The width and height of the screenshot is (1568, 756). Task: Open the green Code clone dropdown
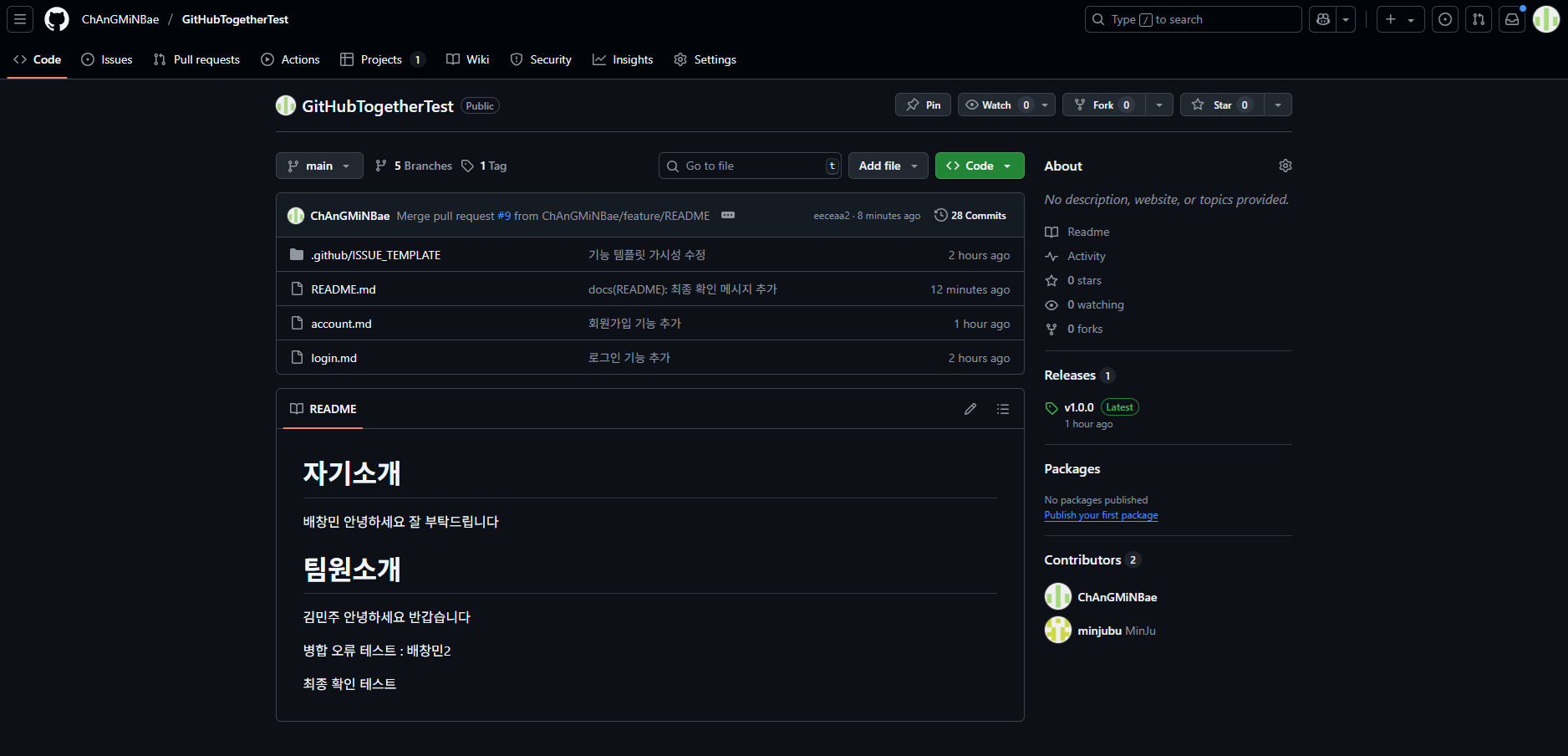coord(980,166)
